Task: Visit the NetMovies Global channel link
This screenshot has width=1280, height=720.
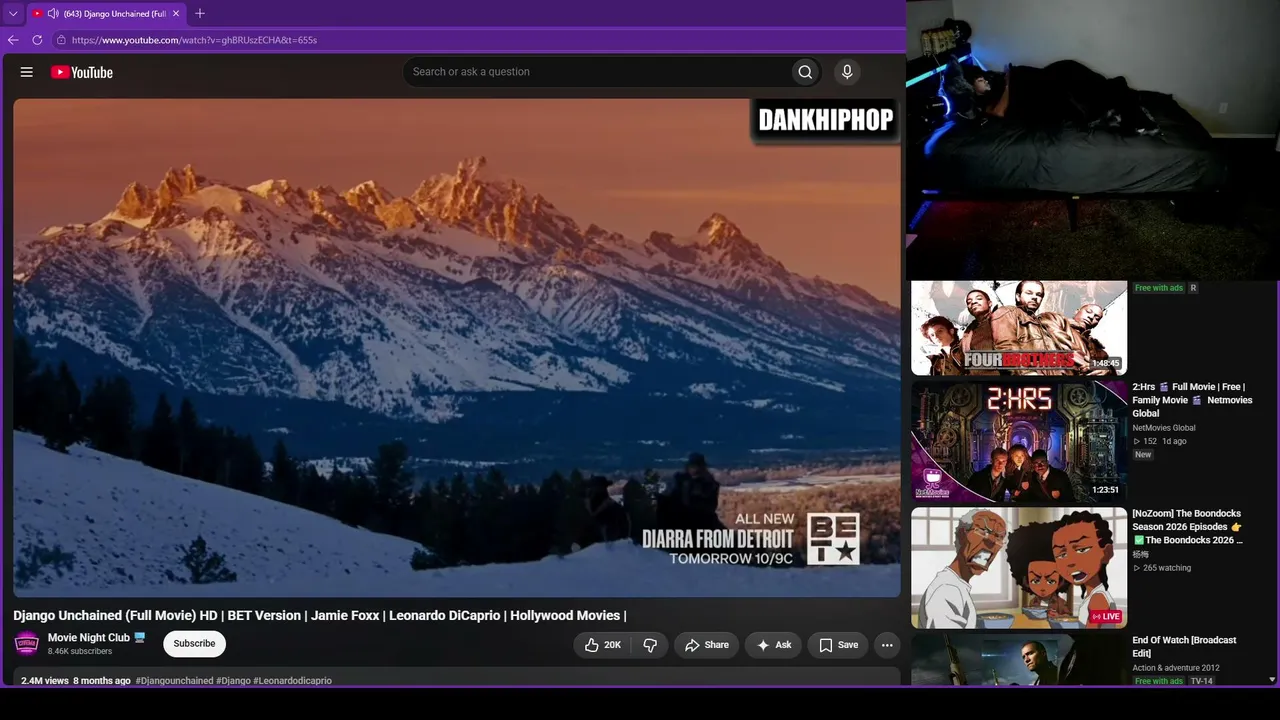Action: coord(1164,428)
